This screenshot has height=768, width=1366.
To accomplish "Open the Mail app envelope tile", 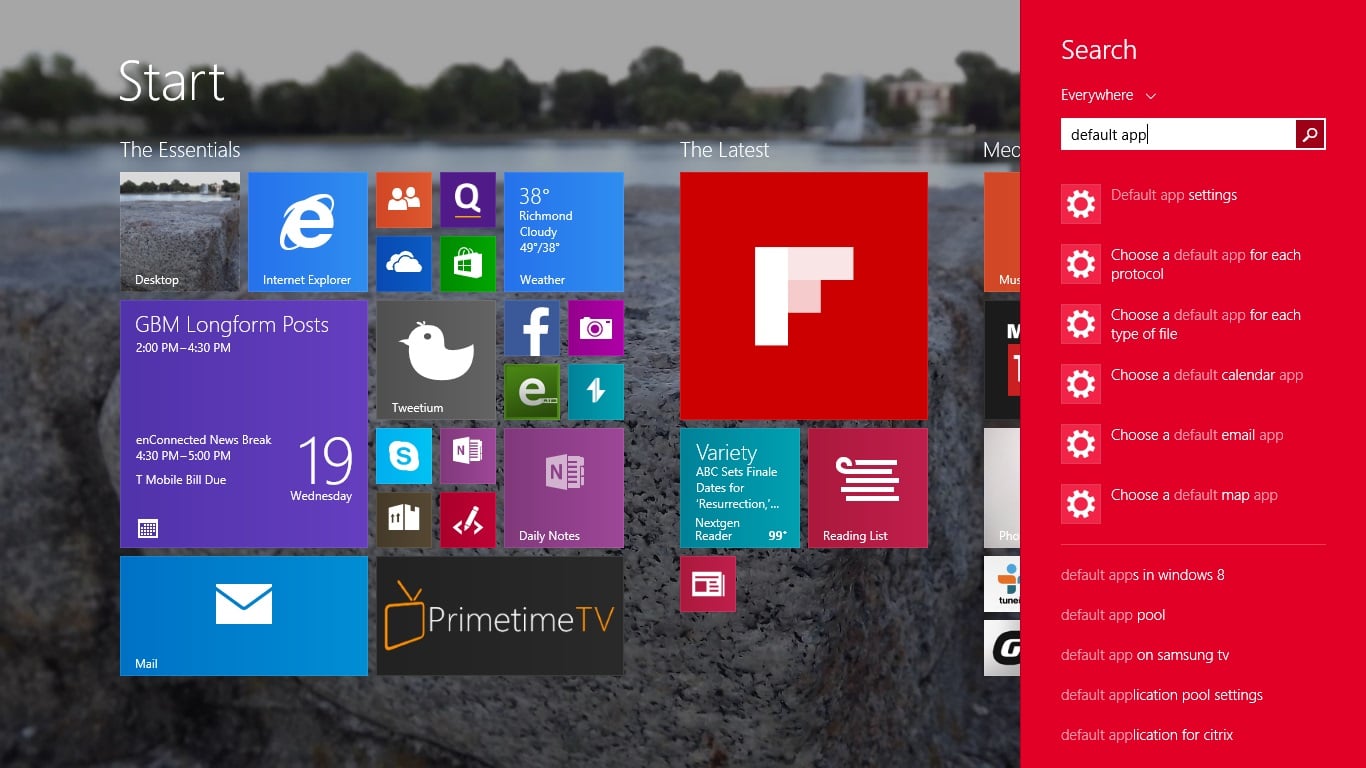I will pos(243,616).
